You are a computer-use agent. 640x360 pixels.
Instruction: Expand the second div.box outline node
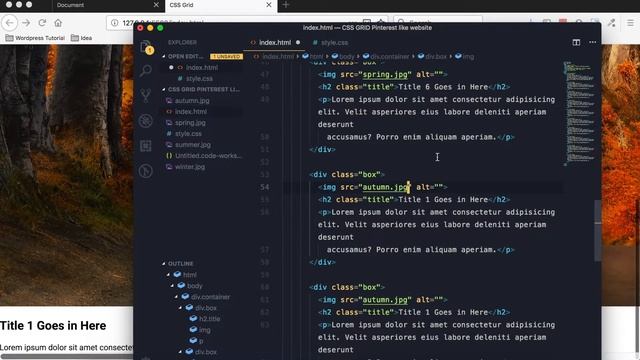click(x=180, y=351)
